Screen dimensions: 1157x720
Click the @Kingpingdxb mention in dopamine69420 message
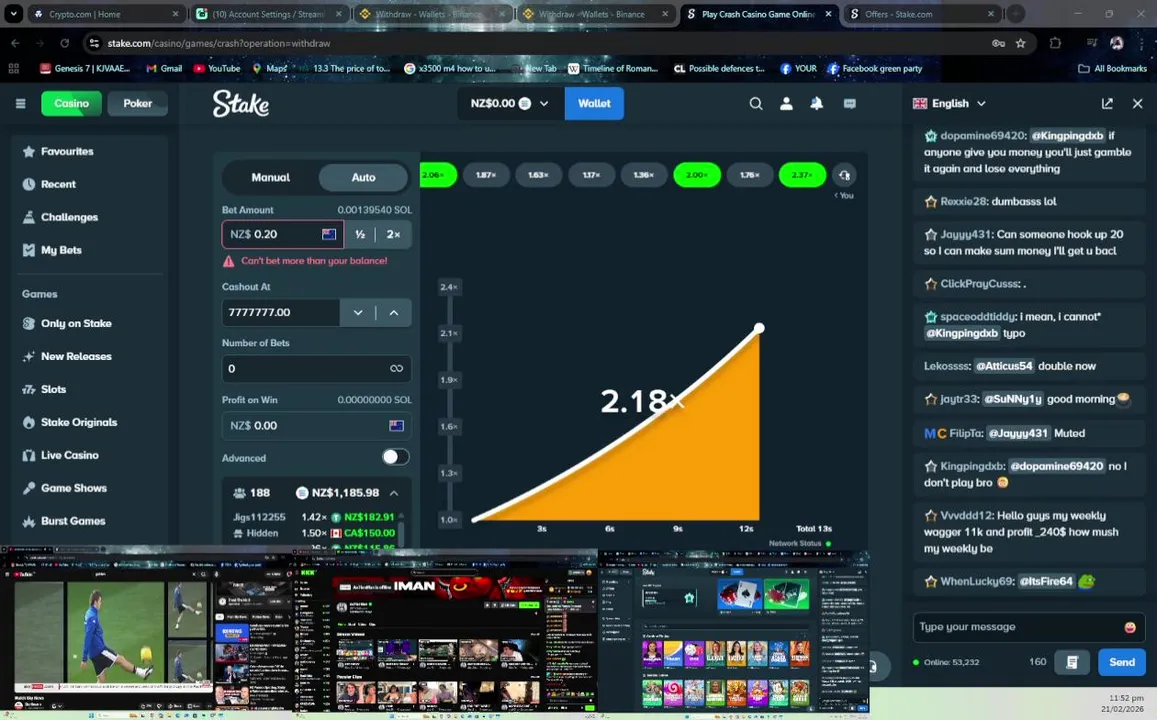[1067, 136]
